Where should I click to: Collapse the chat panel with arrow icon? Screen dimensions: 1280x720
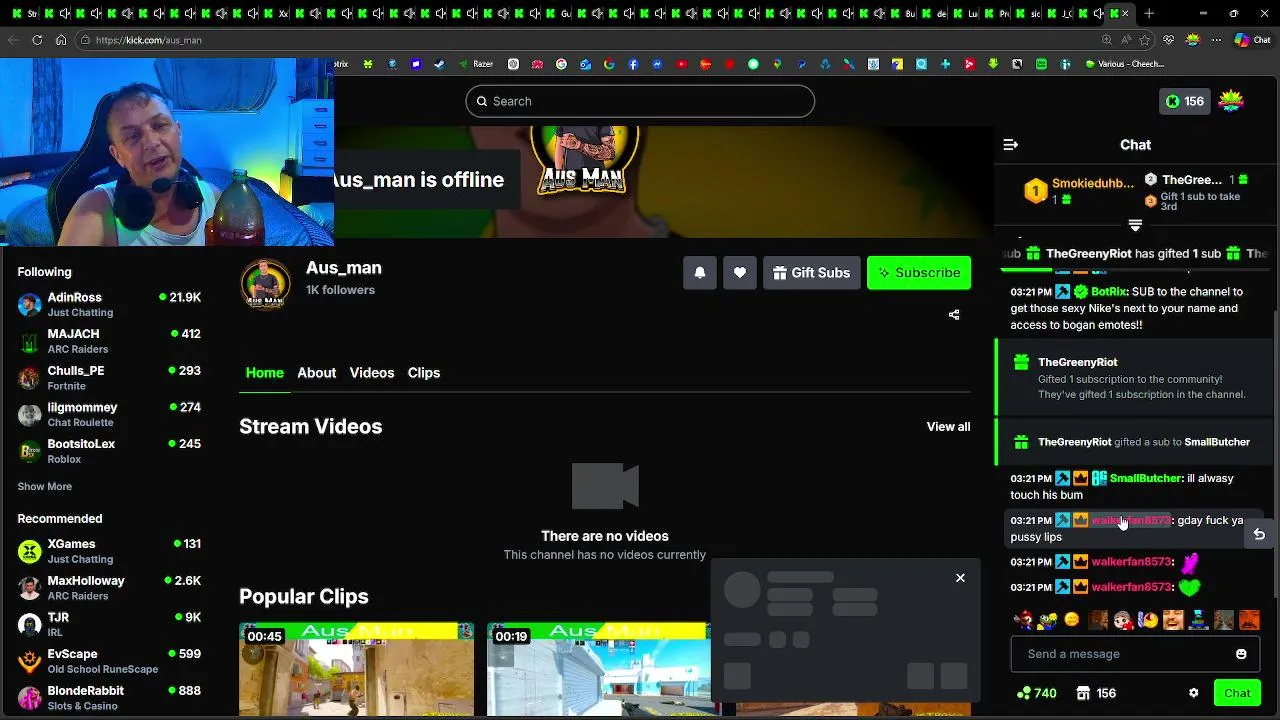[x=1011, y=145]
